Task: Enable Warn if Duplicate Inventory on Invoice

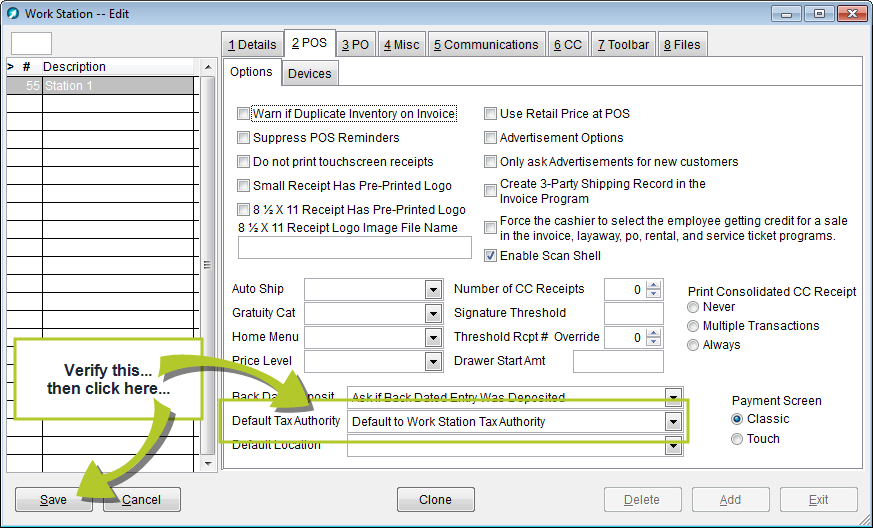Action: pos(244,114)
